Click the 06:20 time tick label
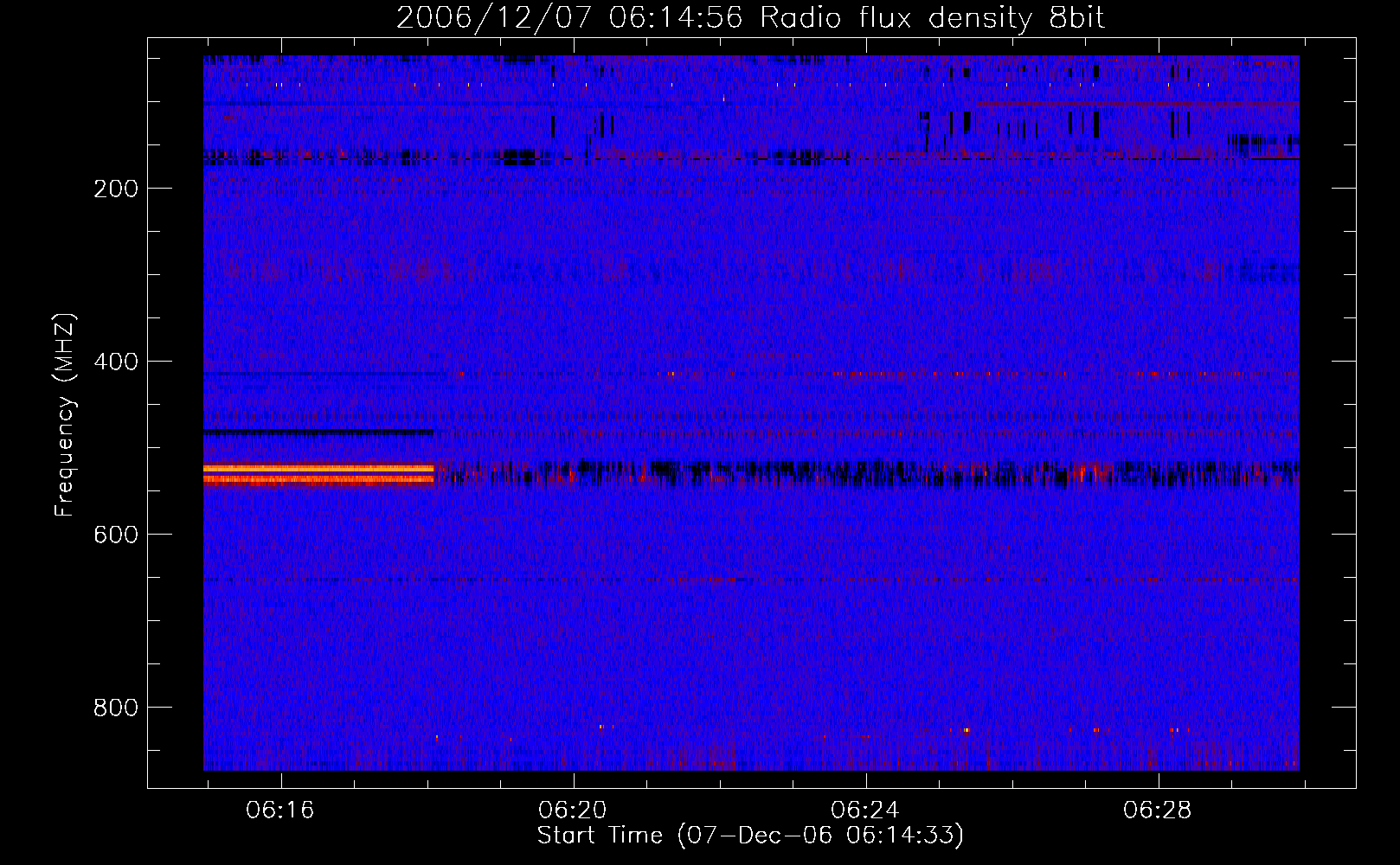Image resolution: width=1400 pixels, height=865 pixels. 573,811
